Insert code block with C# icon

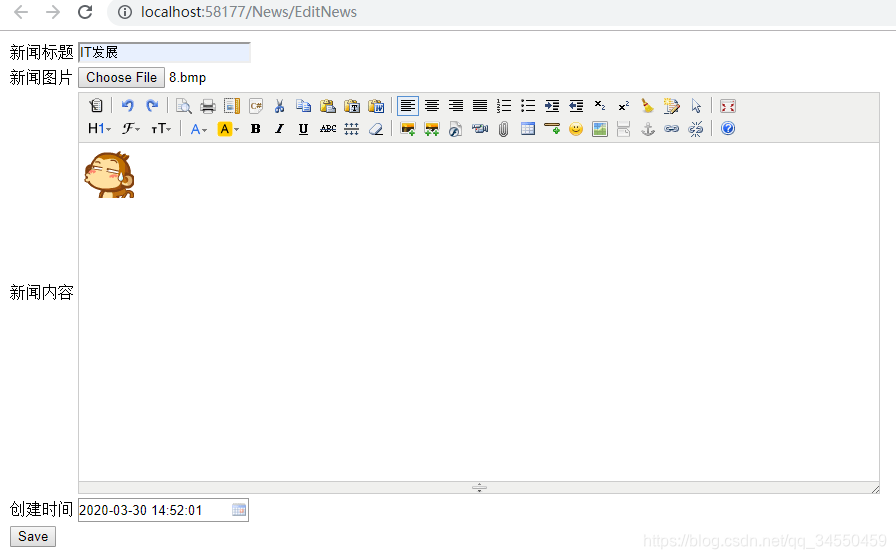(255, 106)
